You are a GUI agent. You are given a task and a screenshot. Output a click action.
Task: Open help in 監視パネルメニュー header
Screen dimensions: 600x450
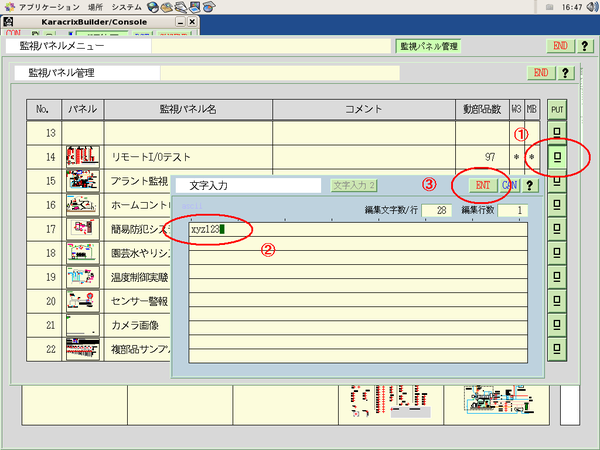[x=583, y=46]
